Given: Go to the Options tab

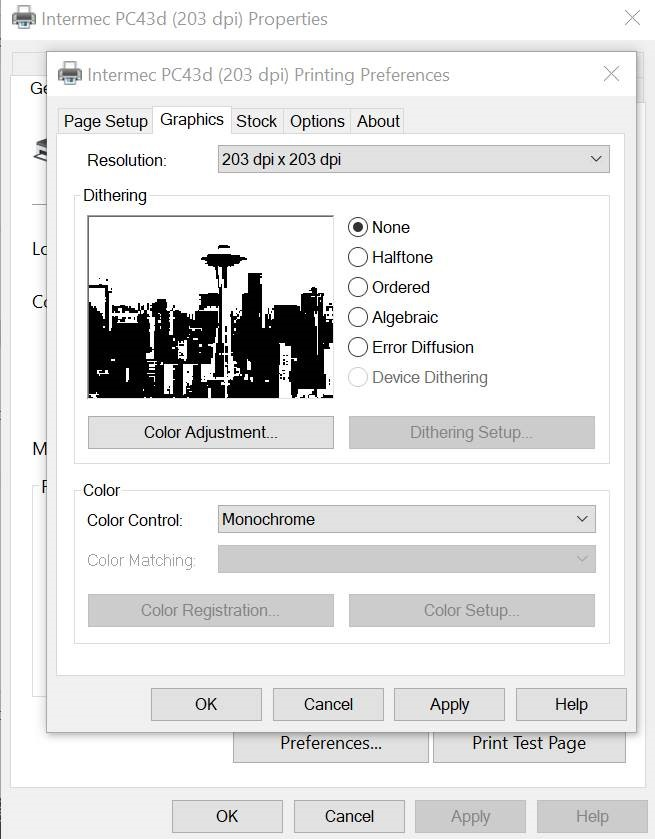Looking at the screenshot, I should [317, 121].
